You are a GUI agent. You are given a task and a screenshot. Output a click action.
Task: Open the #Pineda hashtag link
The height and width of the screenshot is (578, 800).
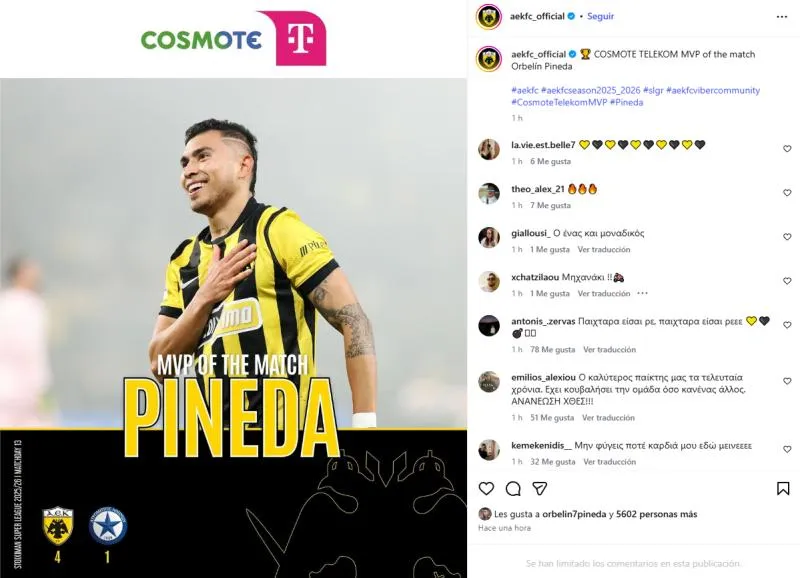click(x=627, y=102)
